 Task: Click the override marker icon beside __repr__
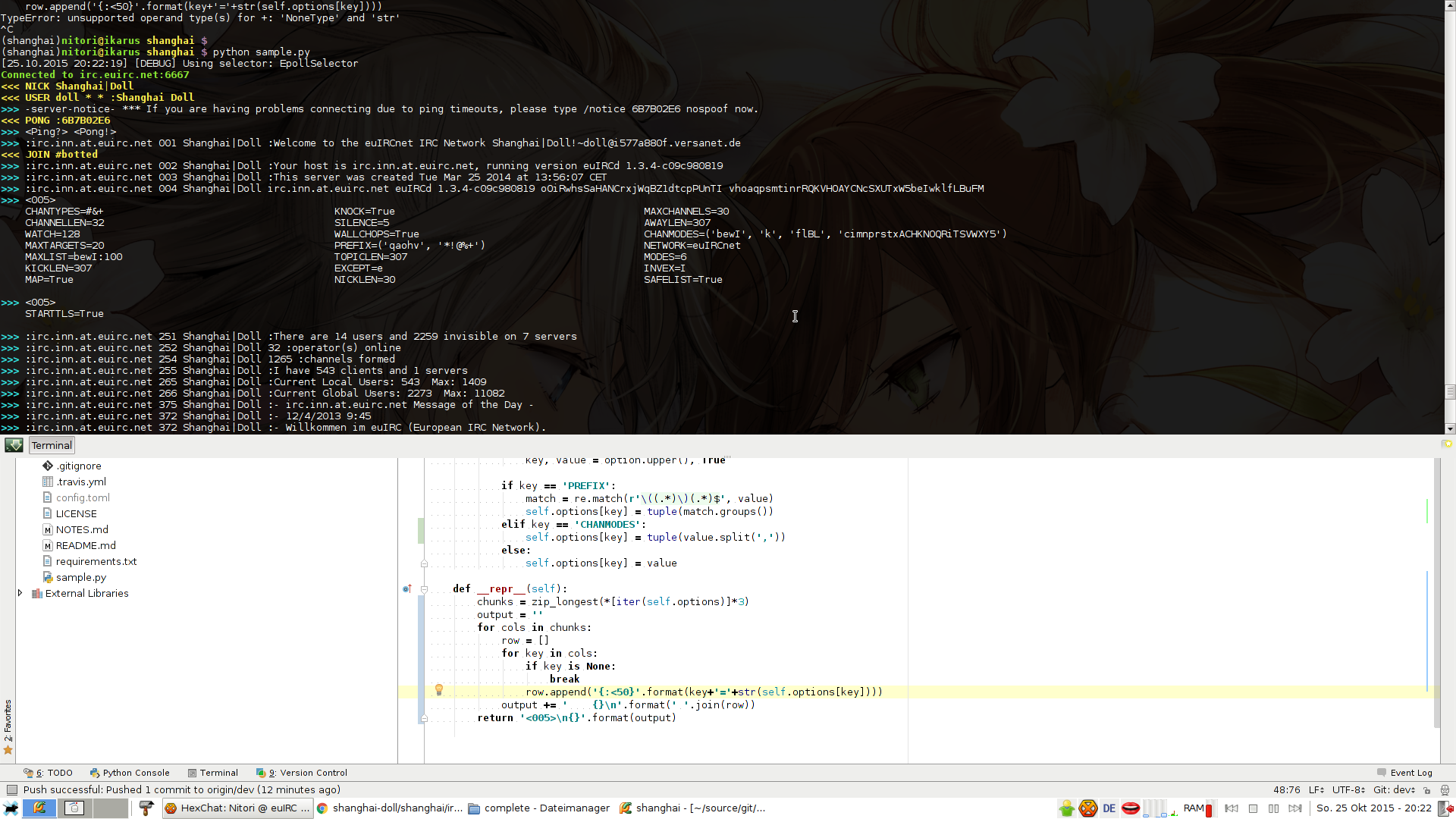pos(407,588)
